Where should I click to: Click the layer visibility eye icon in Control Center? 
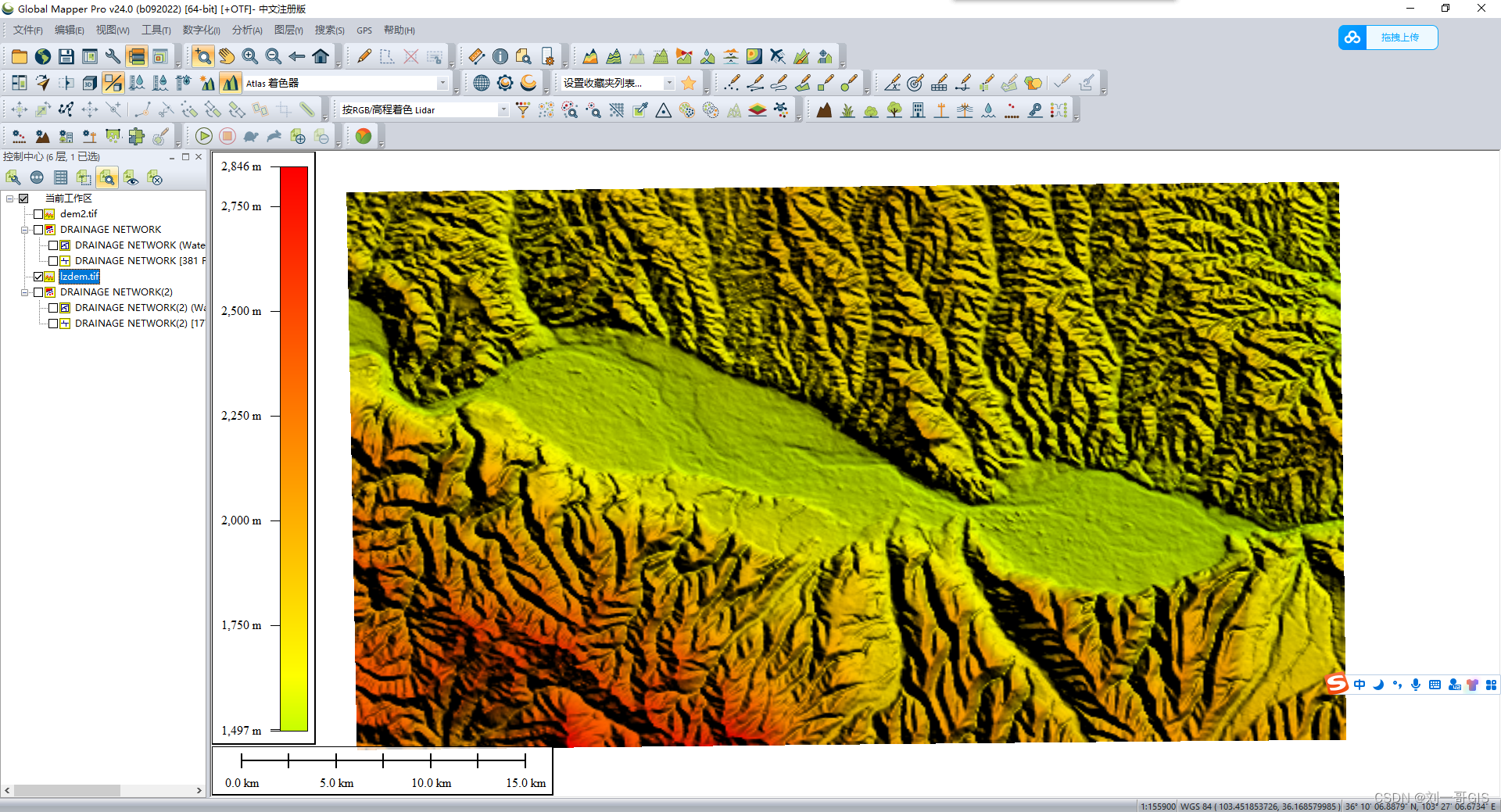131,178
